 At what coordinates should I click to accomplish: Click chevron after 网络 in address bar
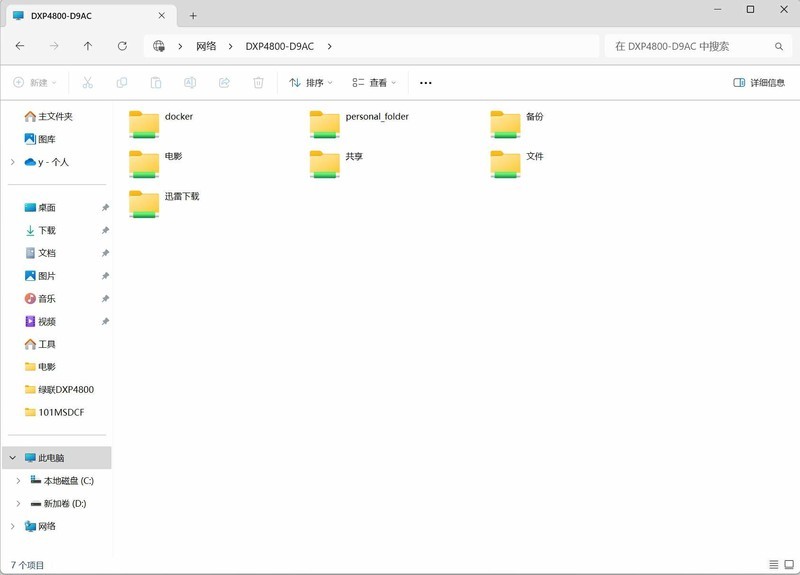(x=231, y=46)
